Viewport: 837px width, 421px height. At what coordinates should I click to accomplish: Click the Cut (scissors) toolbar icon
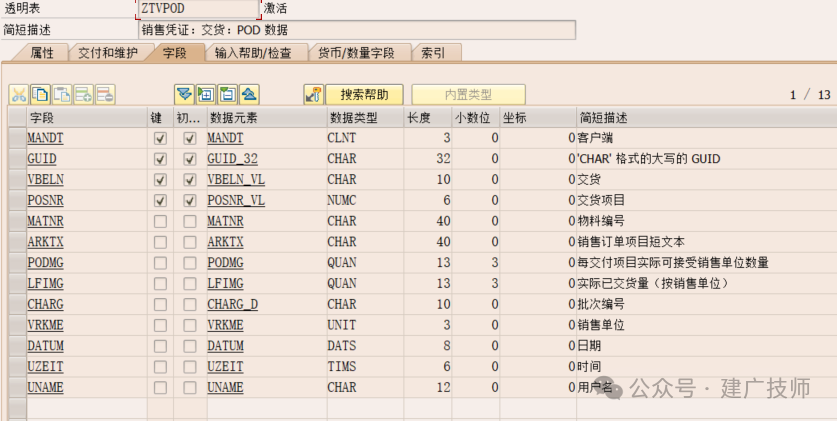(x=19, y=95)
